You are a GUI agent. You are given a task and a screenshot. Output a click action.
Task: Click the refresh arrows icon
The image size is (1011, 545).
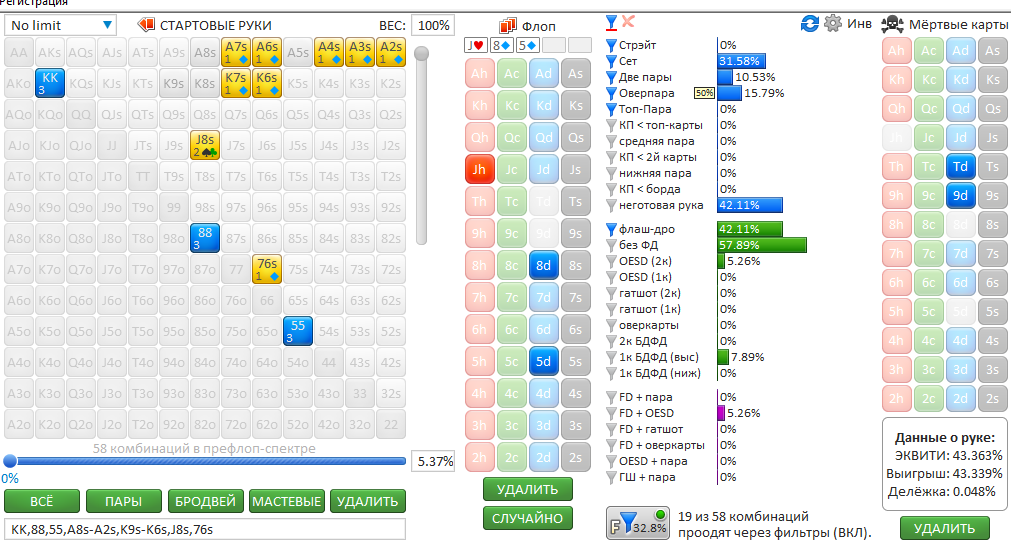(x=810, y=23)
